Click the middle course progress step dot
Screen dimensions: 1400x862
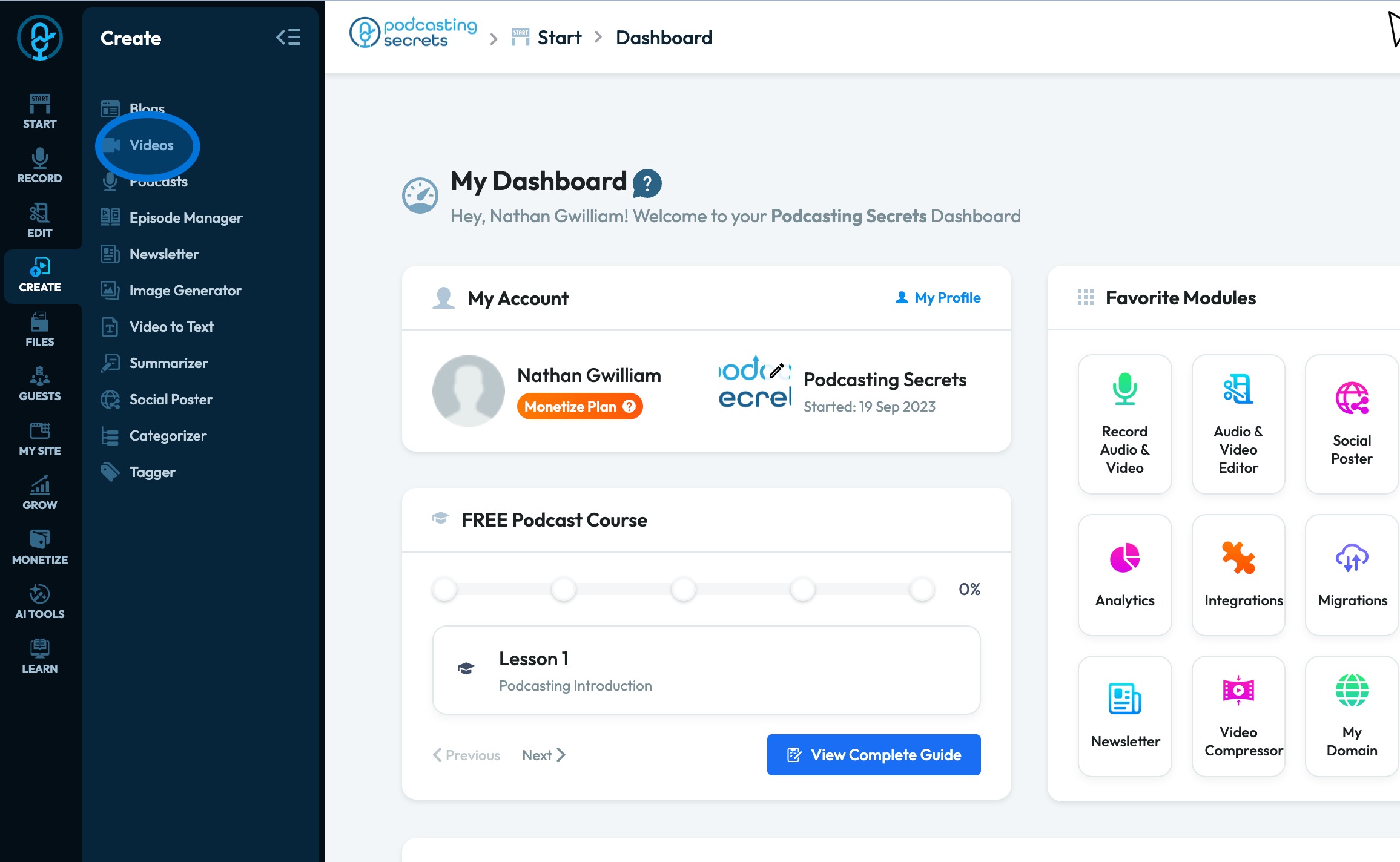[x=683, y=589]
